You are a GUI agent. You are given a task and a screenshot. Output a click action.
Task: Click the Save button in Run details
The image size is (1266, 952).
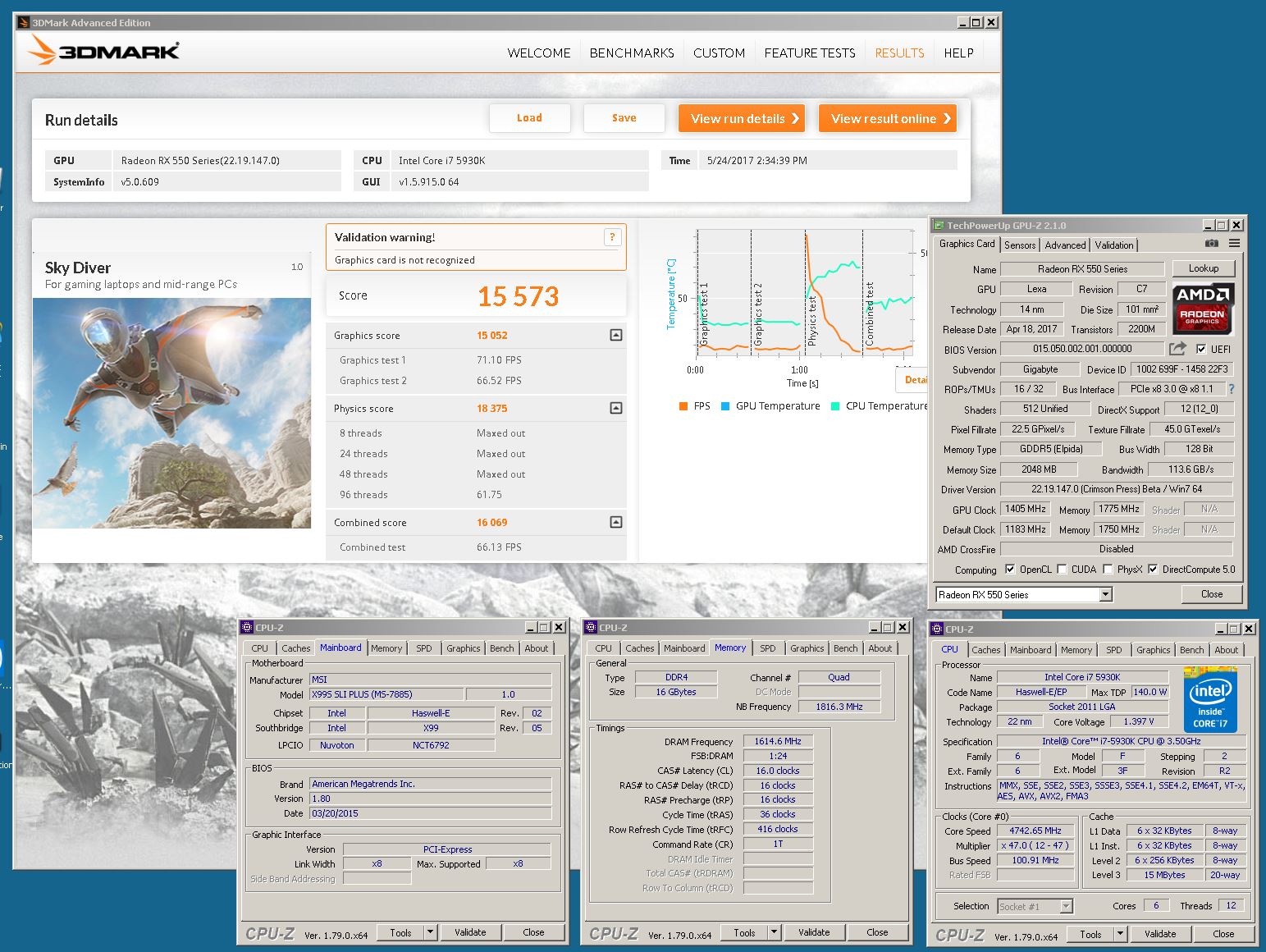pyautogui.click(x=624, y=118)
